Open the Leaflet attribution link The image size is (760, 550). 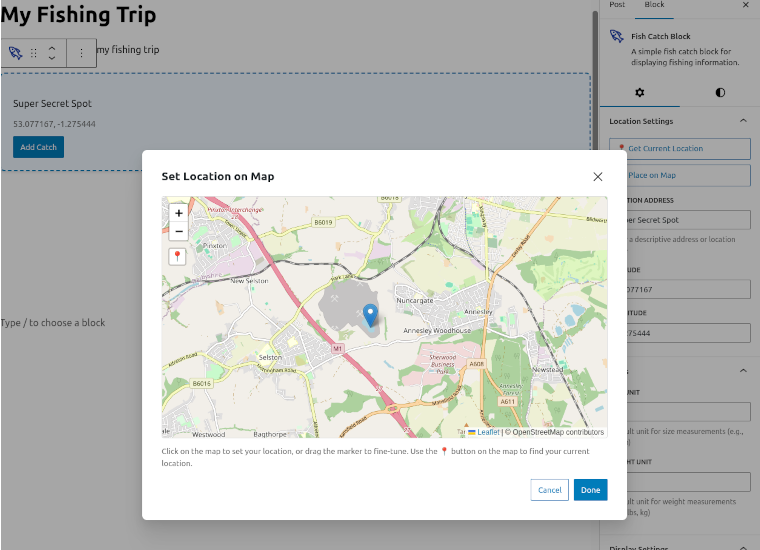click(x=487, y=432)
